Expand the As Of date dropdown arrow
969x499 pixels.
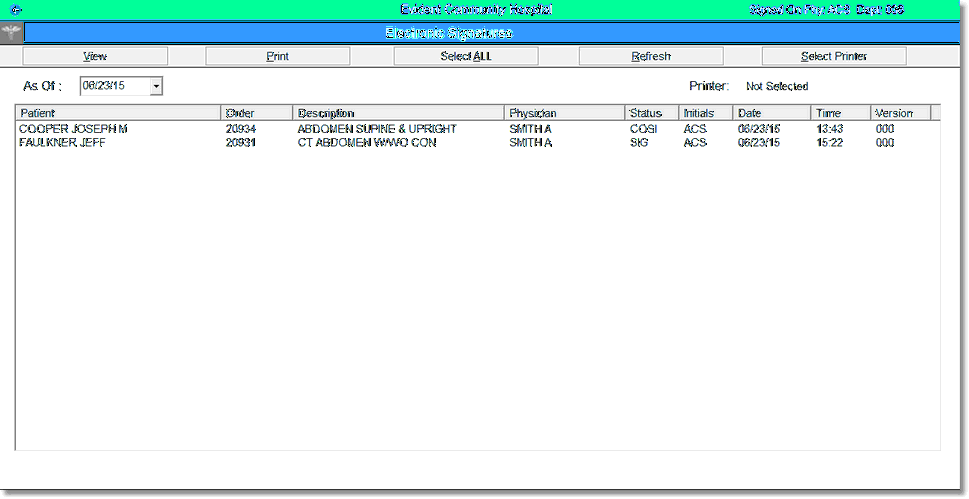tap(156, 86)
